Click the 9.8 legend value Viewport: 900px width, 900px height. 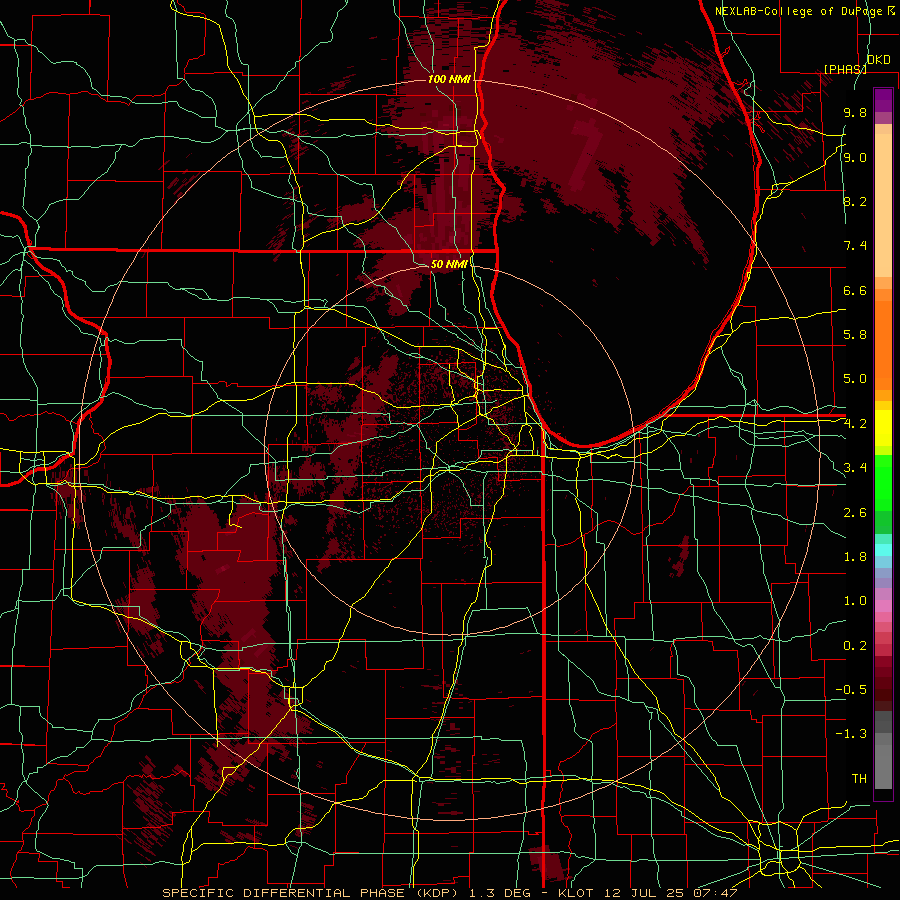855,112
